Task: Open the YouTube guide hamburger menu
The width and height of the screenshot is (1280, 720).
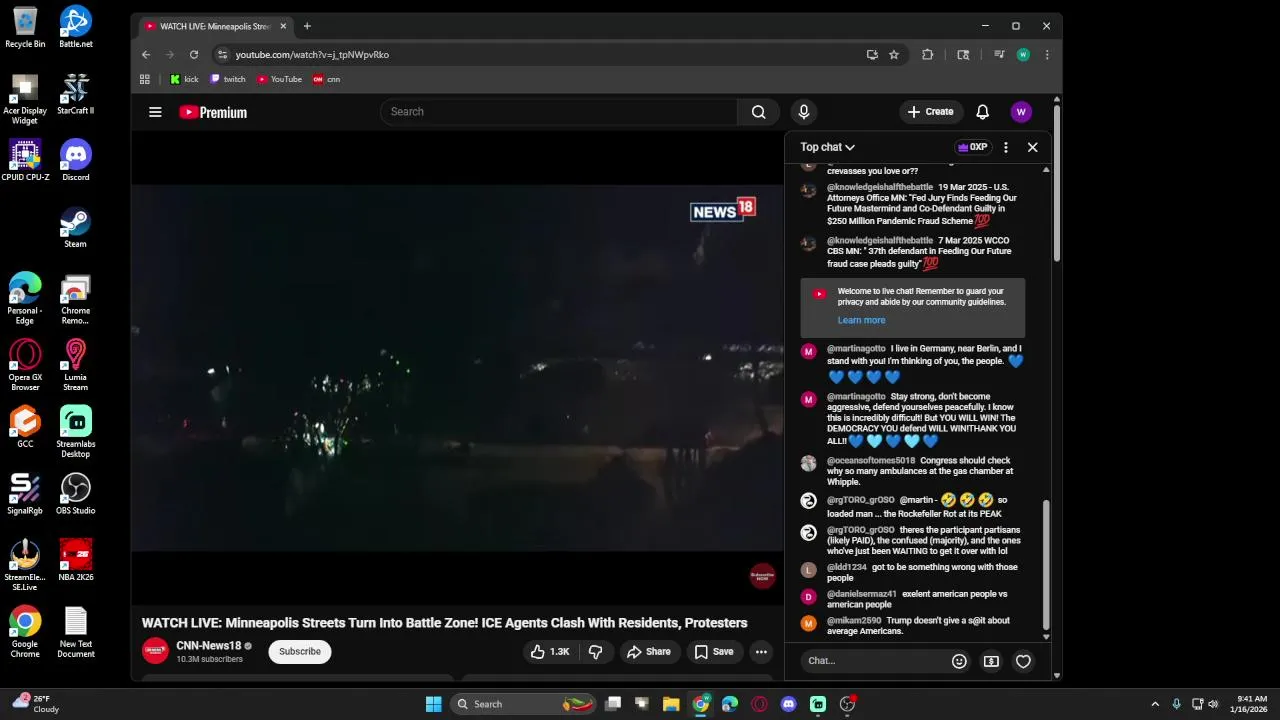Action: tap(155, 112)
